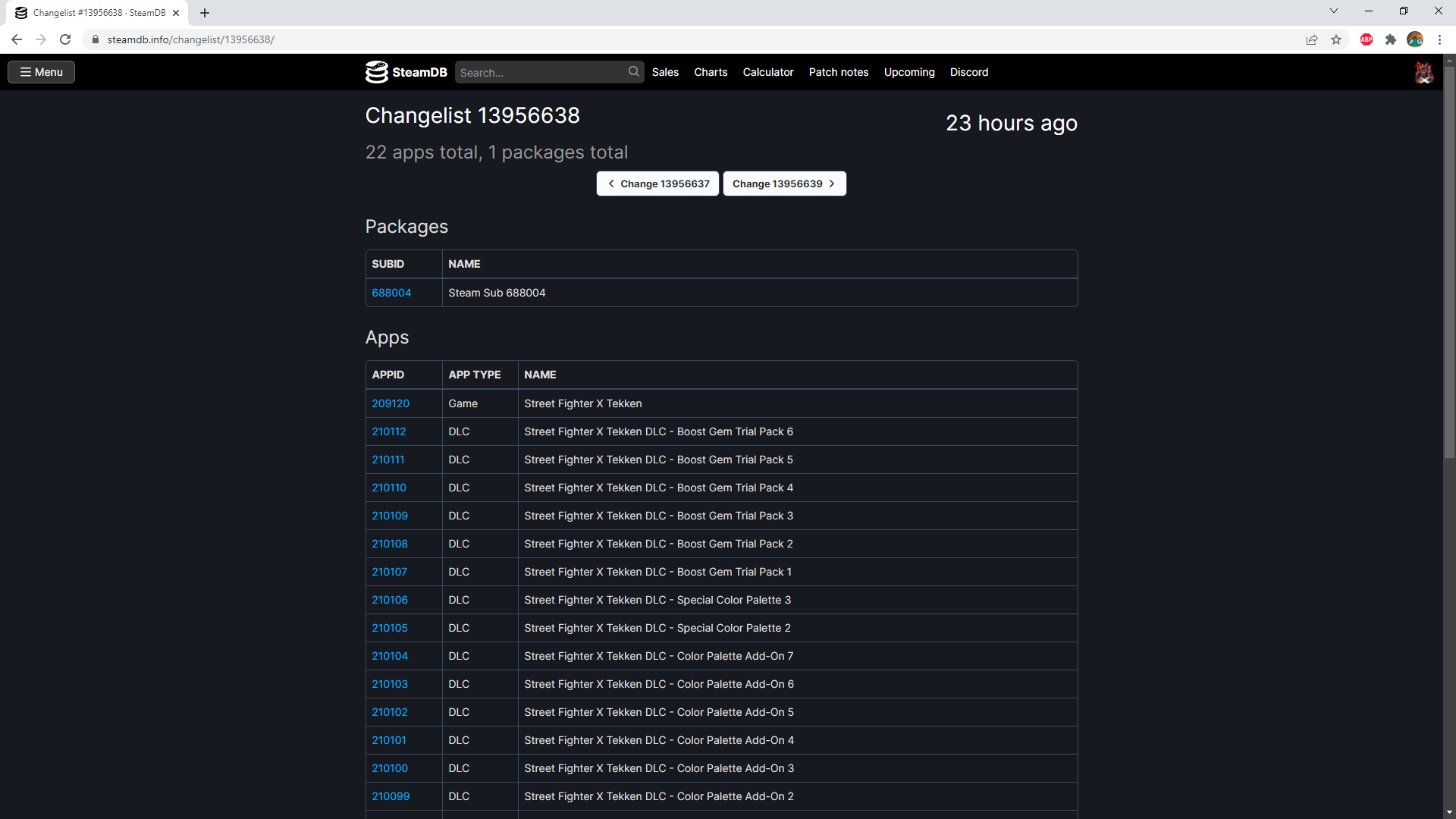Open app 210100 link
The image size is (1456, 819).
pyautogui.click(x=390, y=768)
